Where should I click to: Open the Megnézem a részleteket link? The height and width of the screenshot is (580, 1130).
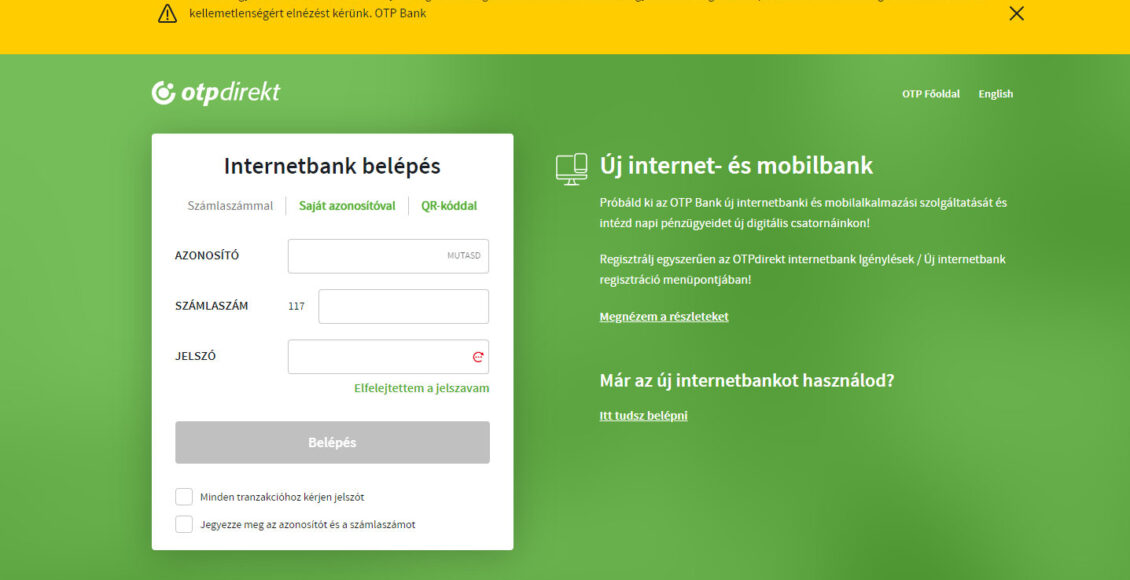click(x=664, y=317)
